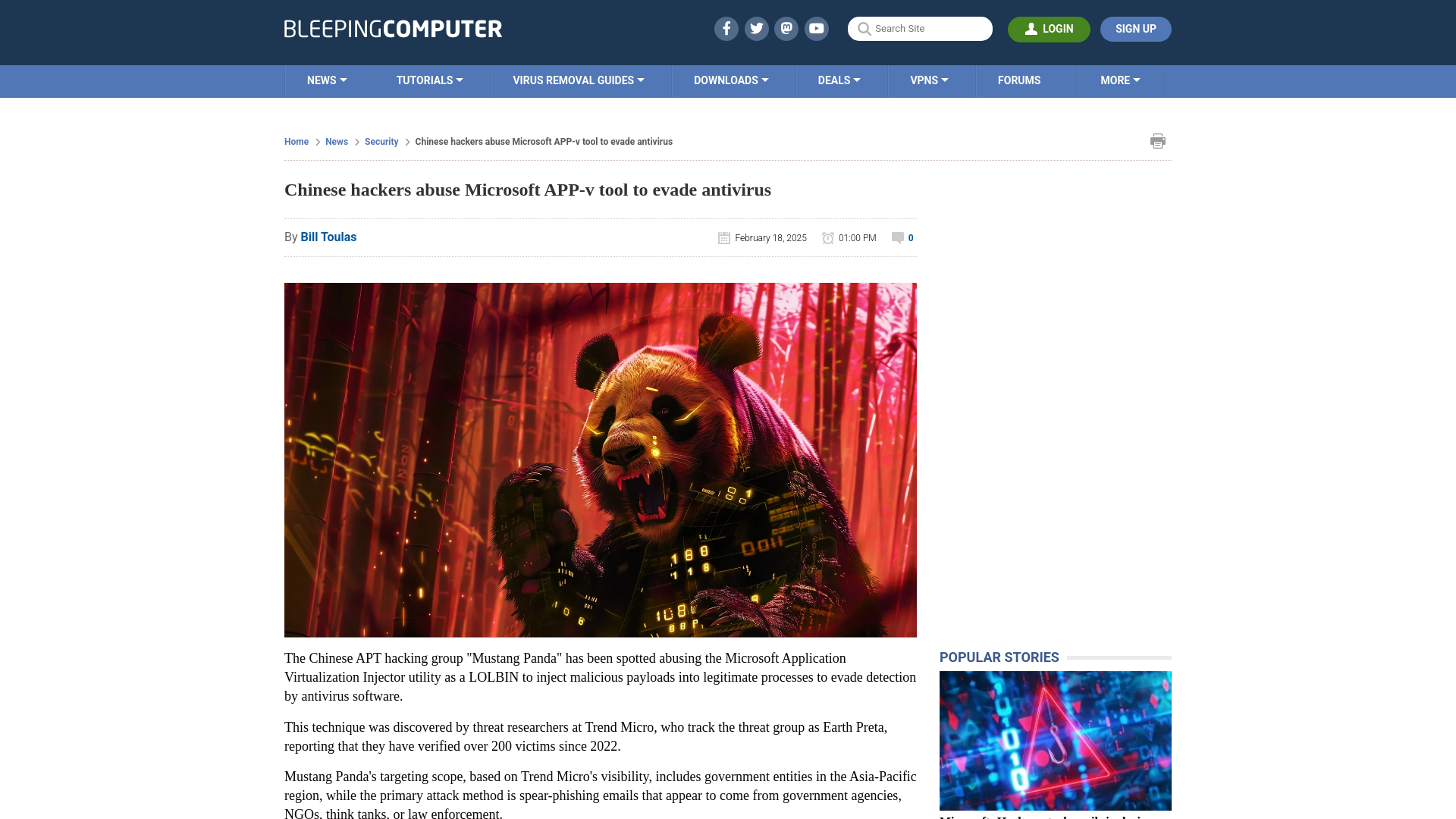The width and height of the screenshot is (1456, 819).
Task: Click the Popular Stories heading
Action: (x=999, y=657)
